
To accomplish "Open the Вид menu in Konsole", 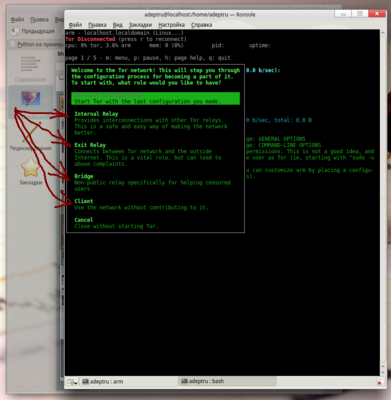I will tap(118, 25).
